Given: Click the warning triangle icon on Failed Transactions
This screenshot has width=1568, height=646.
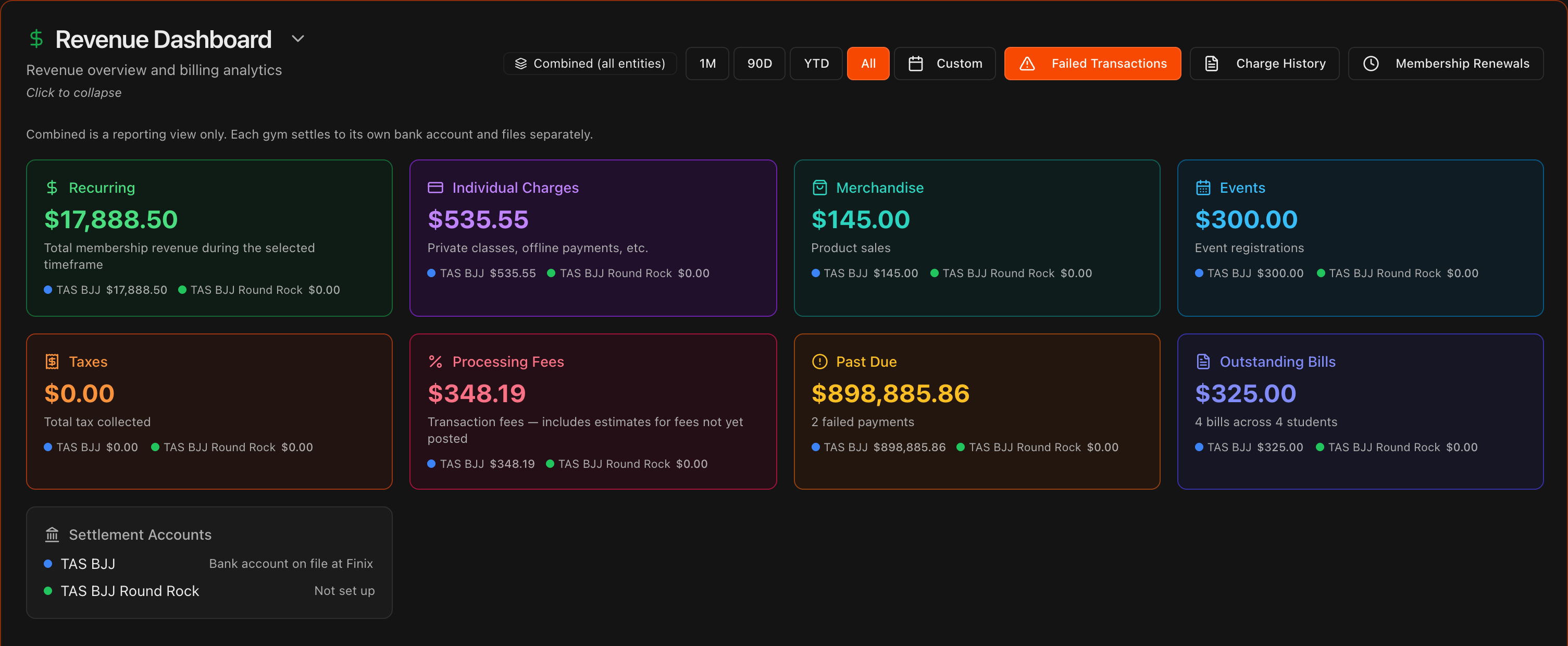Looking at the screenshot, I should 1027,64.
